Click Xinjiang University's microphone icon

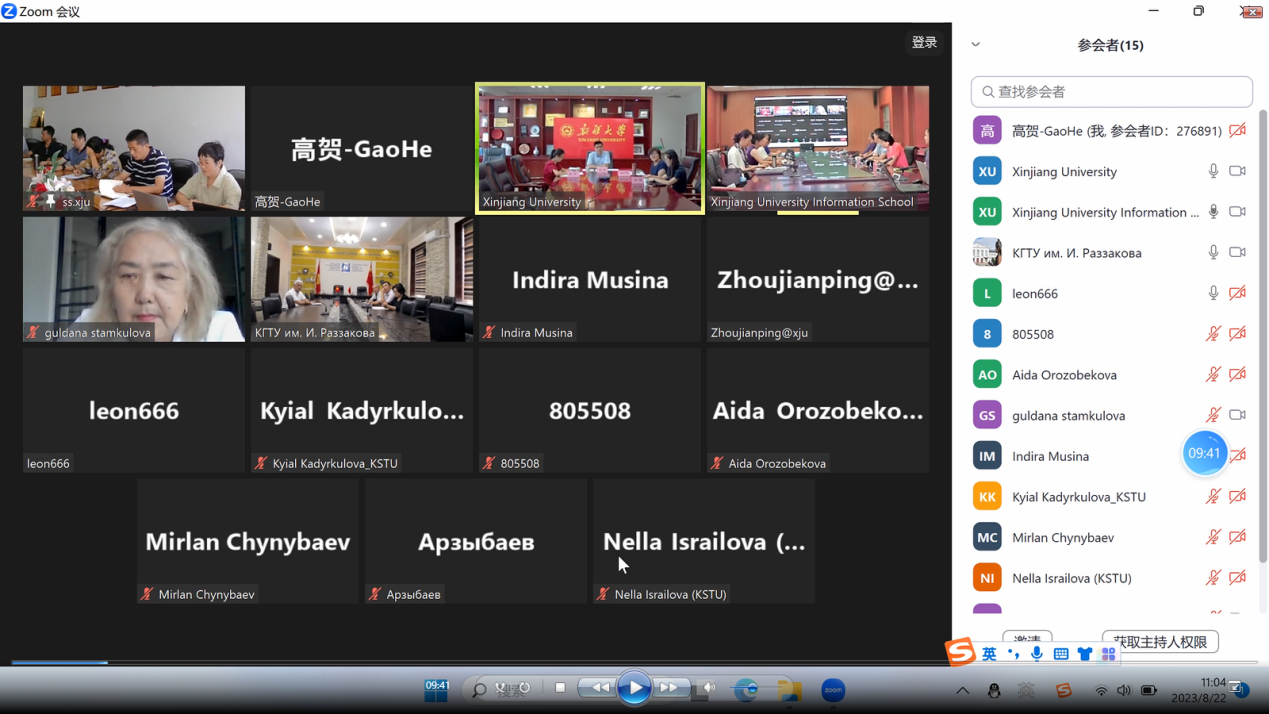[1213, 171]
